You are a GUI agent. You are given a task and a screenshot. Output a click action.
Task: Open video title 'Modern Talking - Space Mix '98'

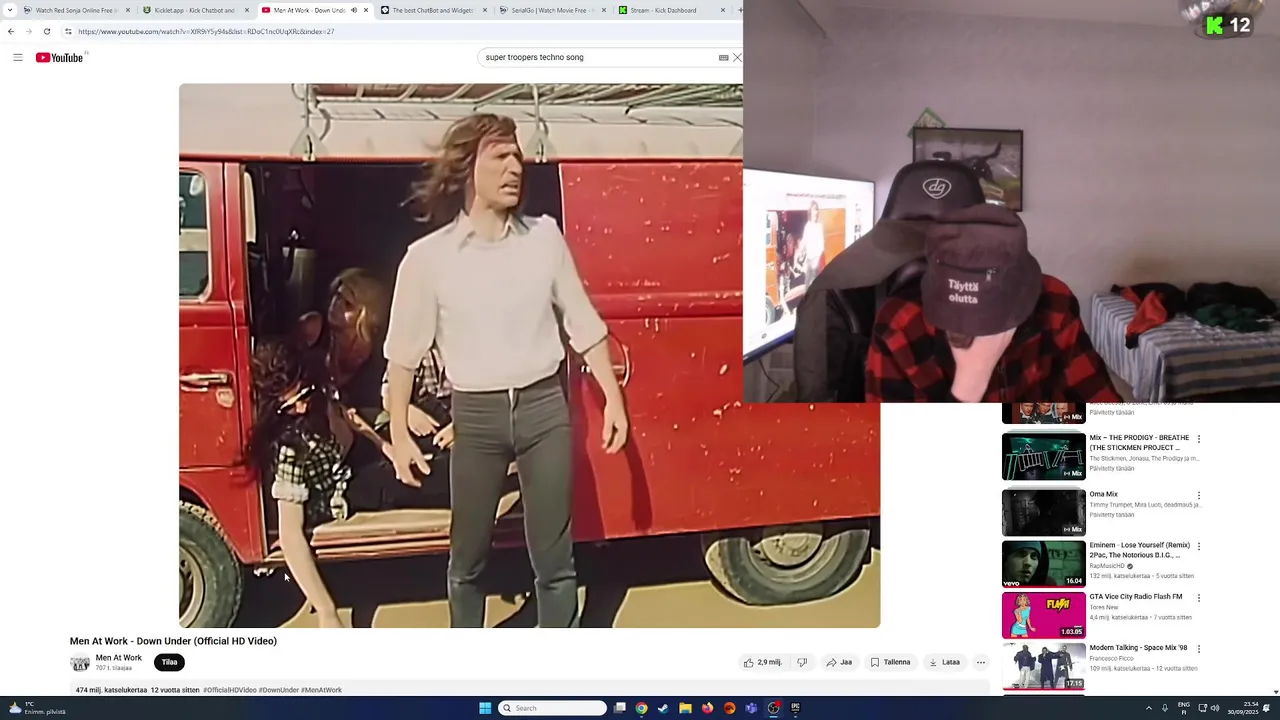tap(1138, 648)
